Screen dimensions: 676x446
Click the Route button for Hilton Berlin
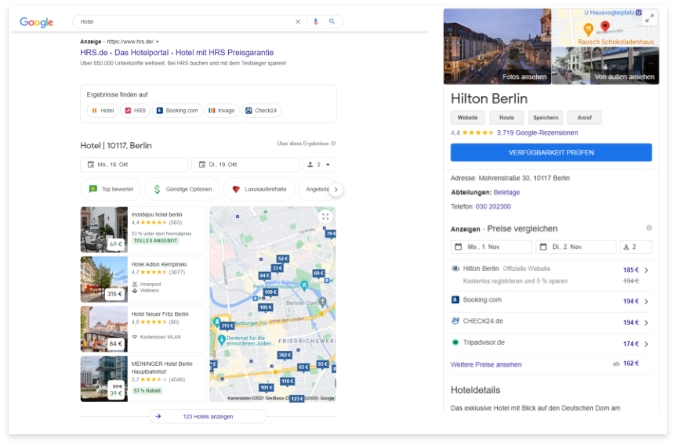tap(507, 118)
